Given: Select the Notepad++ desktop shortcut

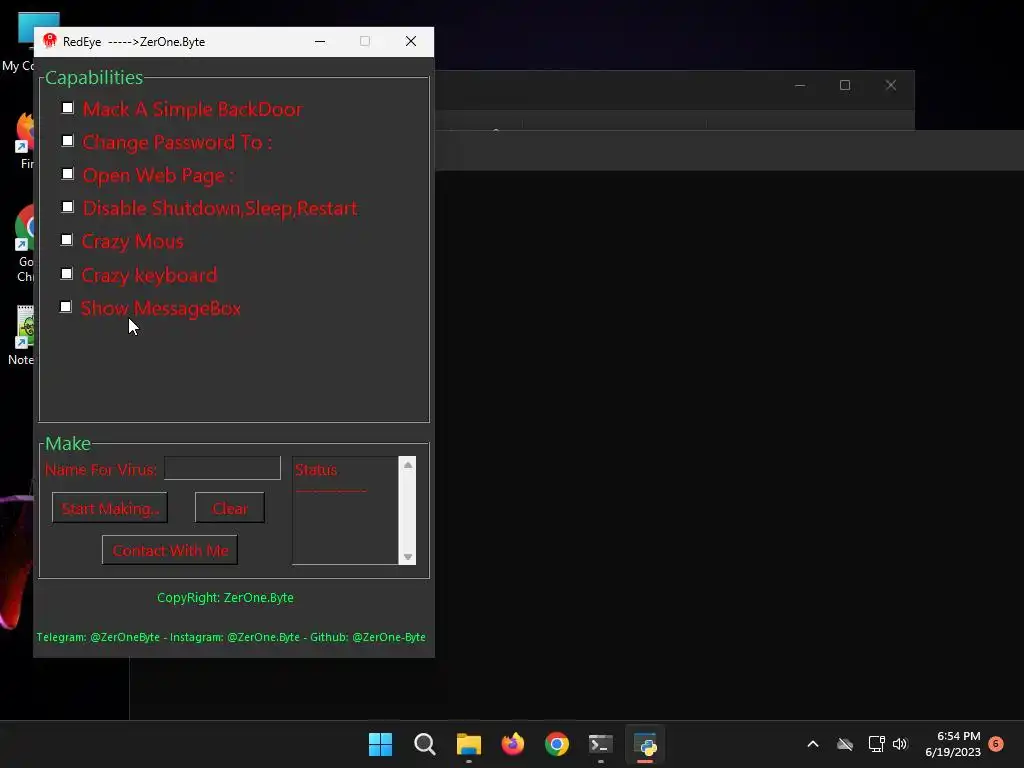Looking at the screenshot, I should coord(22,335).
